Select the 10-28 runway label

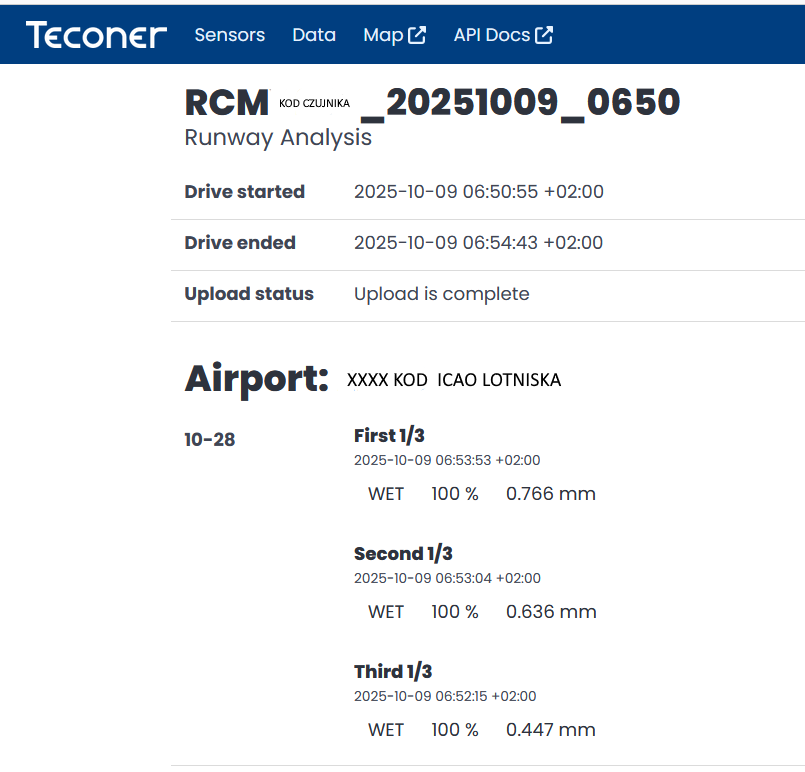210,439
